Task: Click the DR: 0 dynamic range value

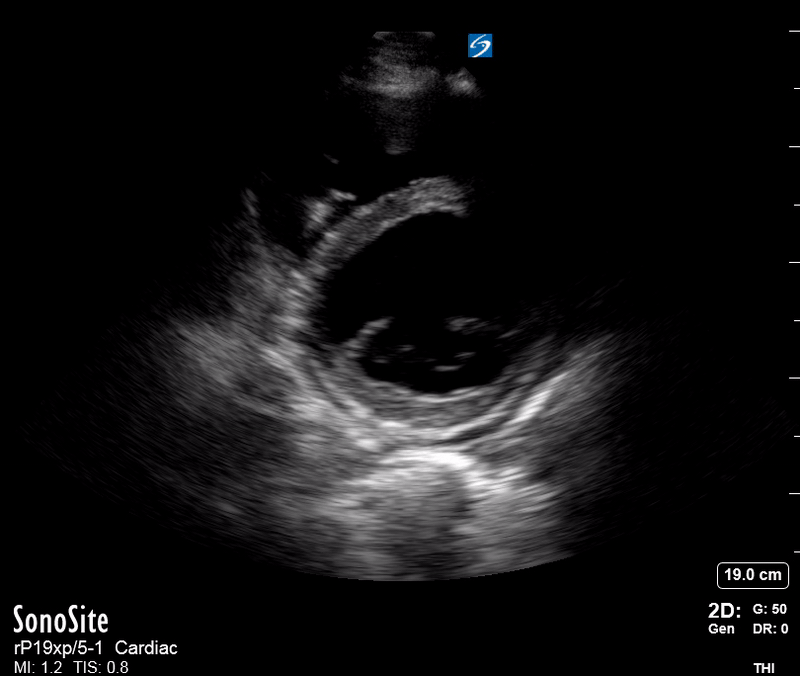Action: coord(770,629)
